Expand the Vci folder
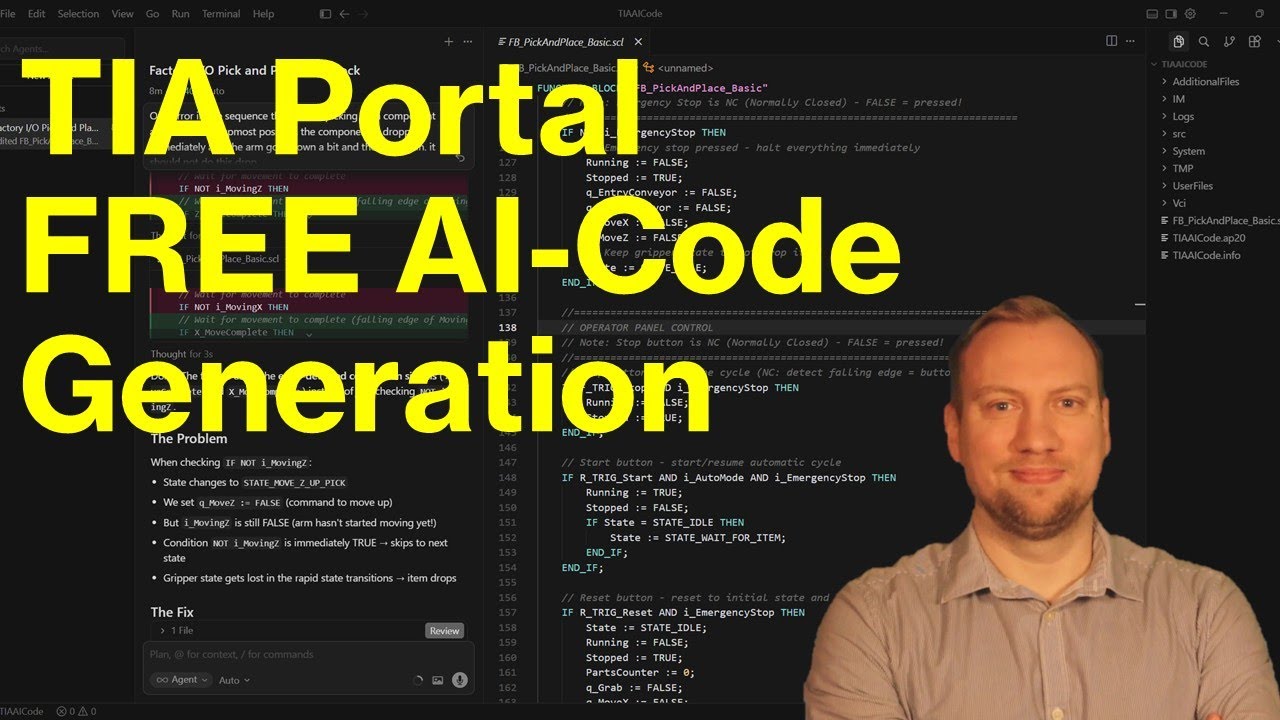1280x720 pixels. click(1180, 203)
